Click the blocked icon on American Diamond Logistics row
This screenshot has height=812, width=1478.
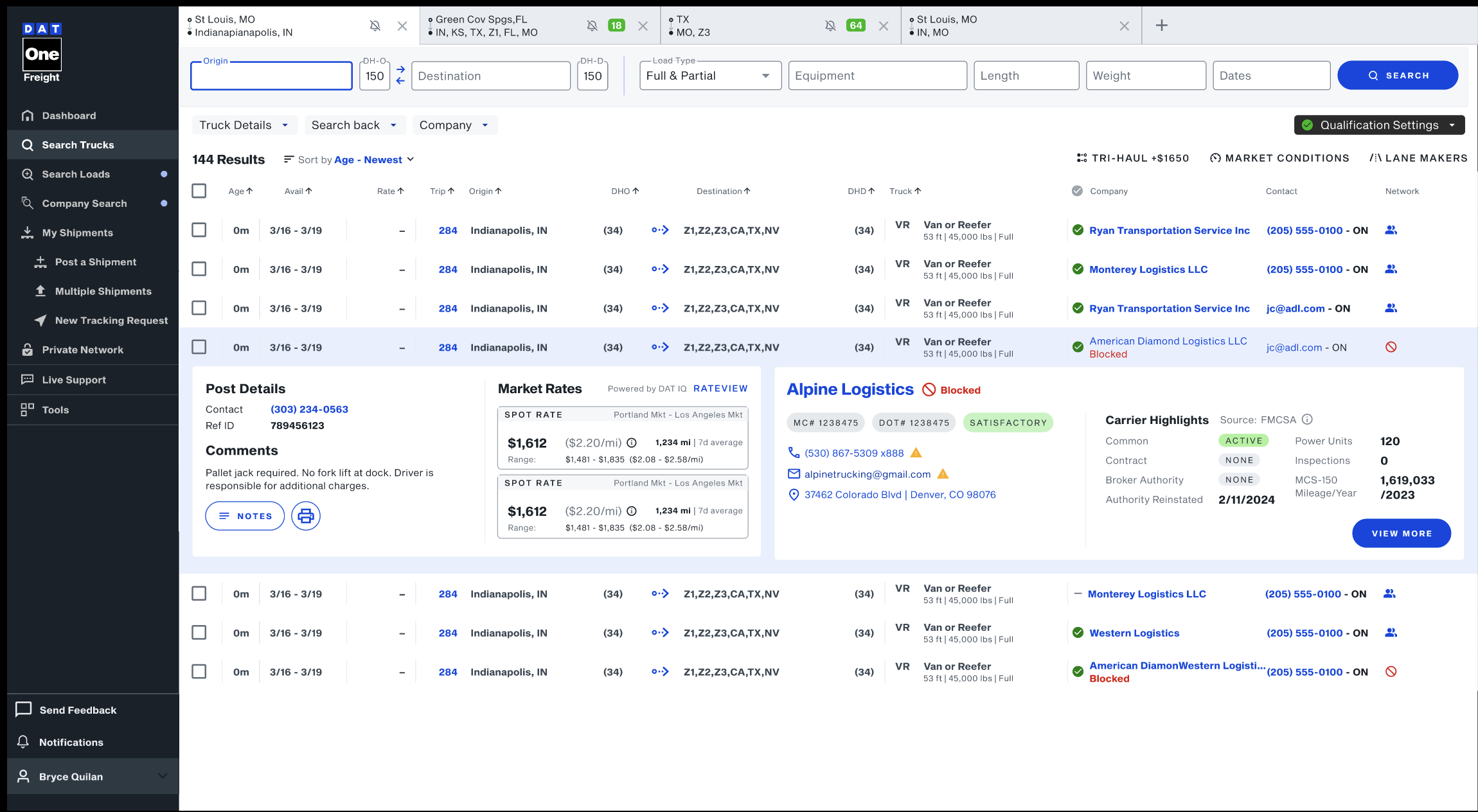pyautogui.click(x=1391, y=347)
